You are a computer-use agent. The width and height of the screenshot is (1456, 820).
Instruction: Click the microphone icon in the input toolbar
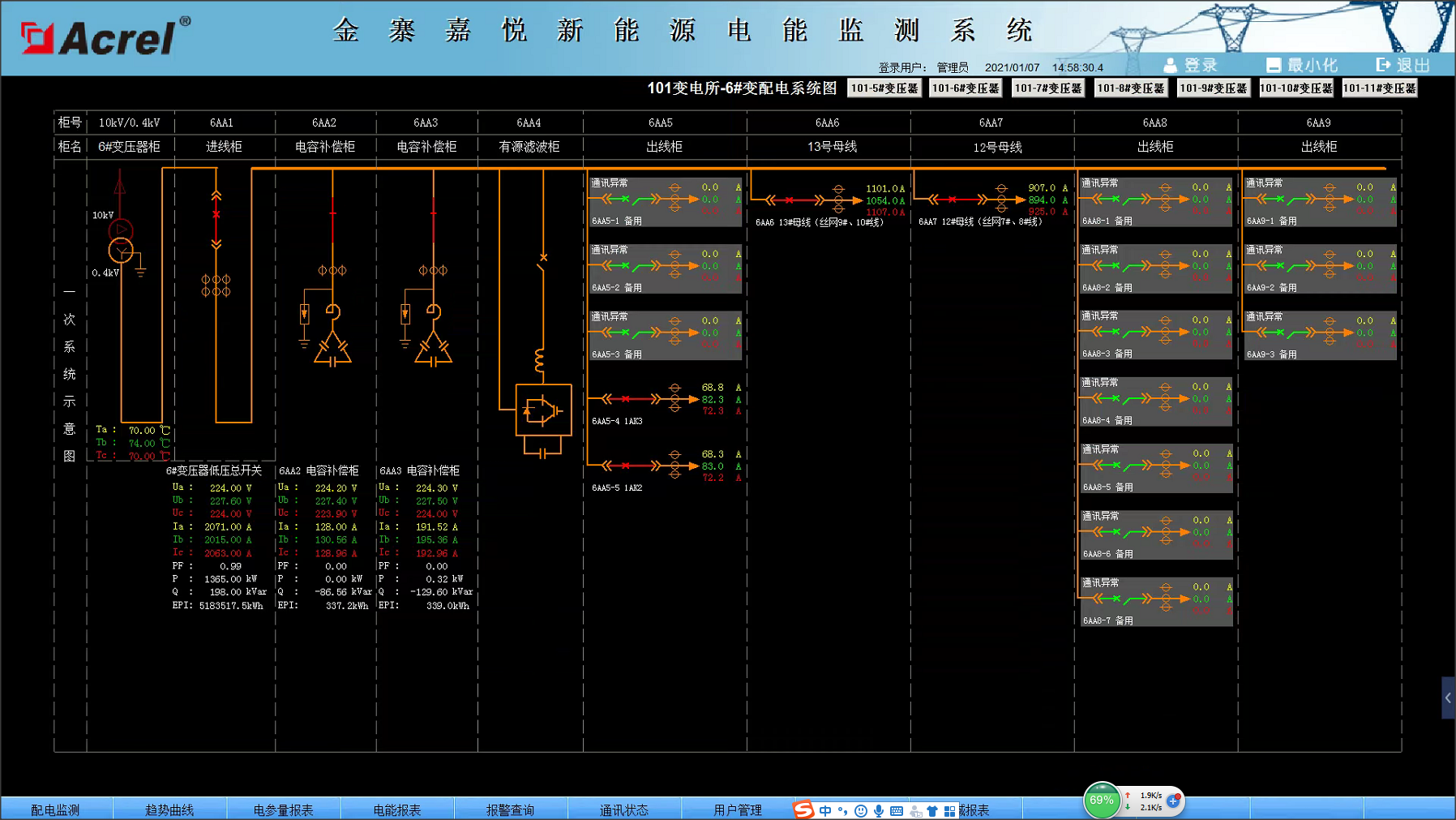click(879, 810)
